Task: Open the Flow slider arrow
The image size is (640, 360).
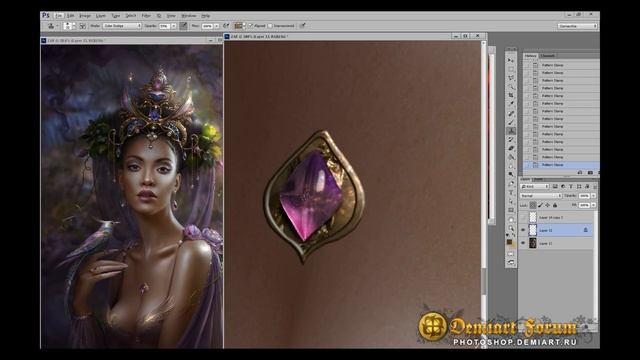Action: (217, 26)
